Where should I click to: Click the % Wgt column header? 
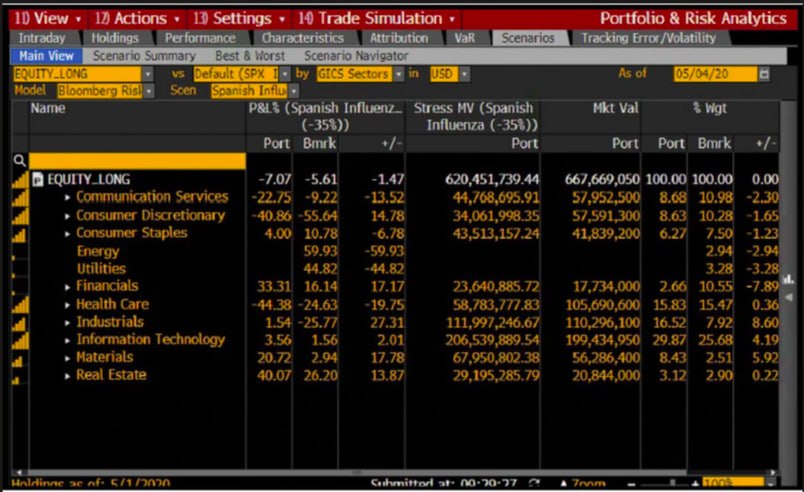pyautogui.click(x=710, y=108)
